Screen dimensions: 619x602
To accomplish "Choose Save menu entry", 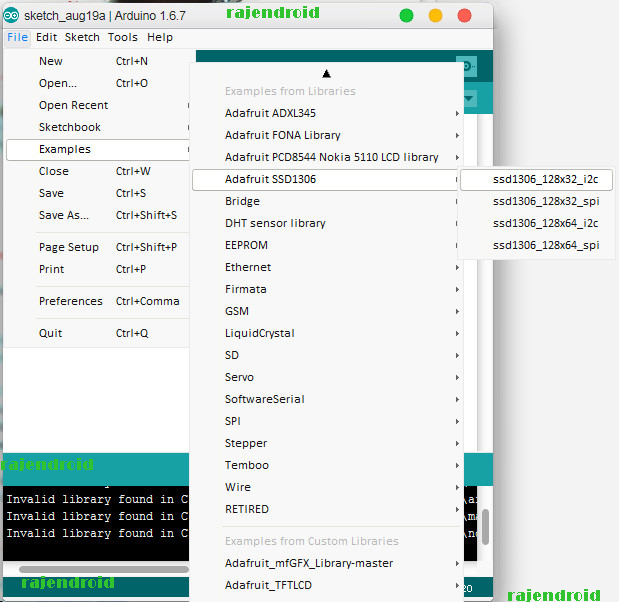I will (98, 193).
